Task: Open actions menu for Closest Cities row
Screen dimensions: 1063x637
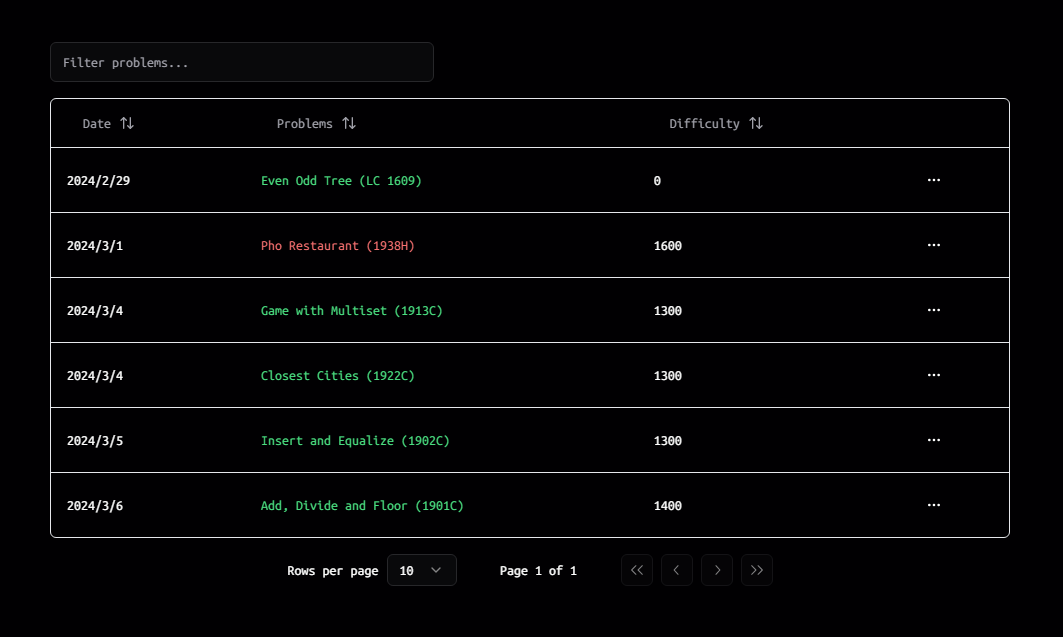Action: pyautogui.click(x=933, y=375)
